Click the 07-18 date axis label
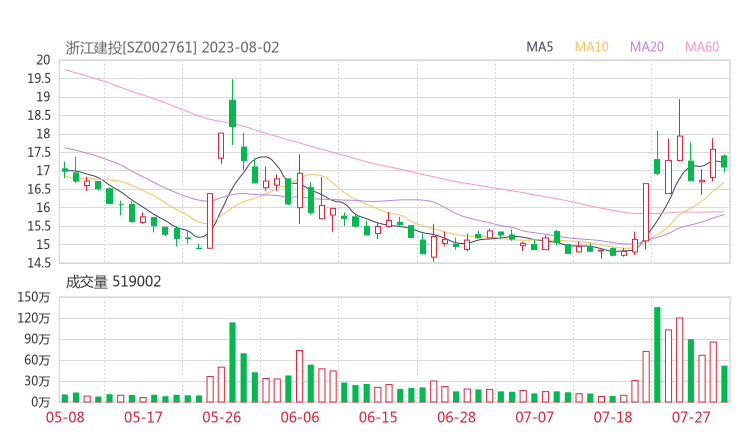Image resolution: width=740 pixels, height=440 pixels. coord(613,417)
